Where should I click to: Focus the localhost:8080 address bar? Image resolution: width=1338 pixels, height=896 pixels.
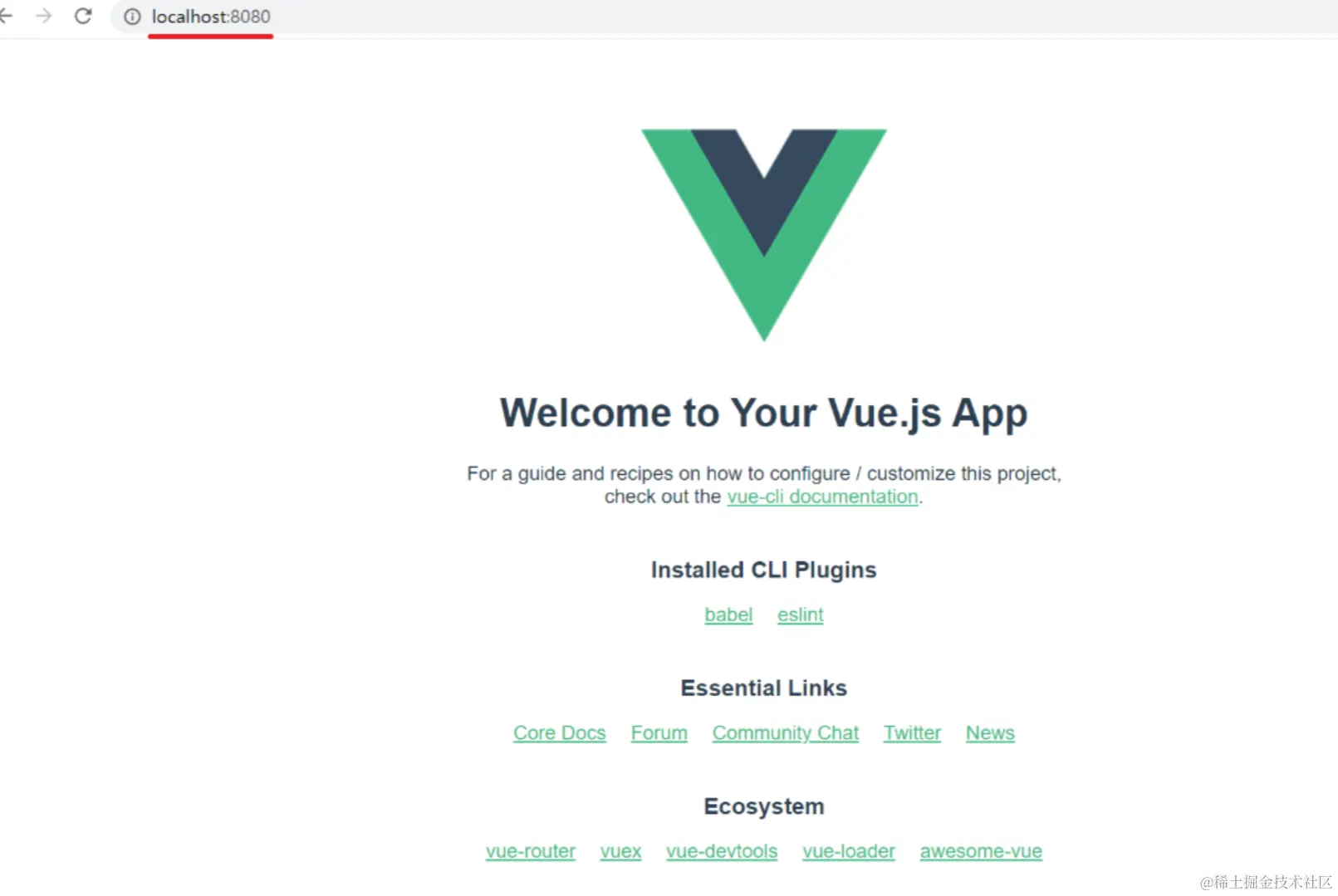[723, 17]
